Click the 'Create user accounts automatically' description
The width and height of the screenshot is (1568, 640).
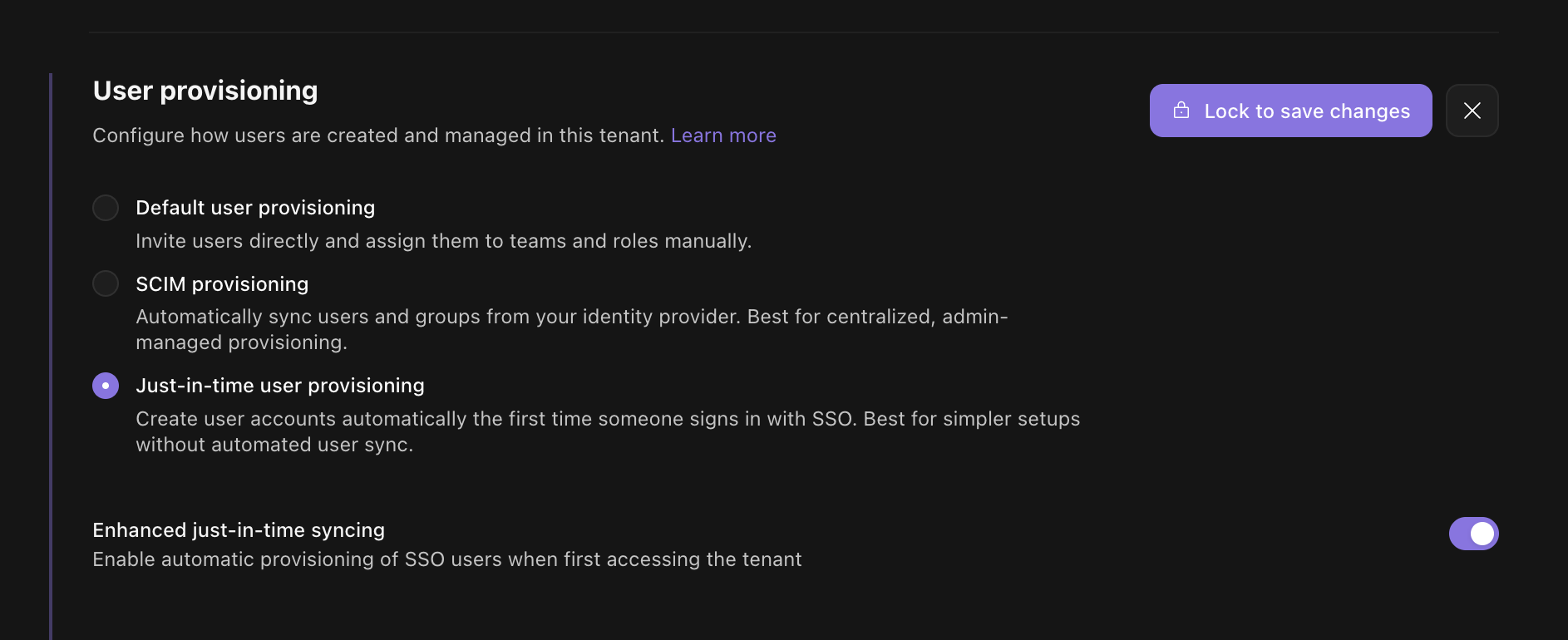tap(608, 419)
